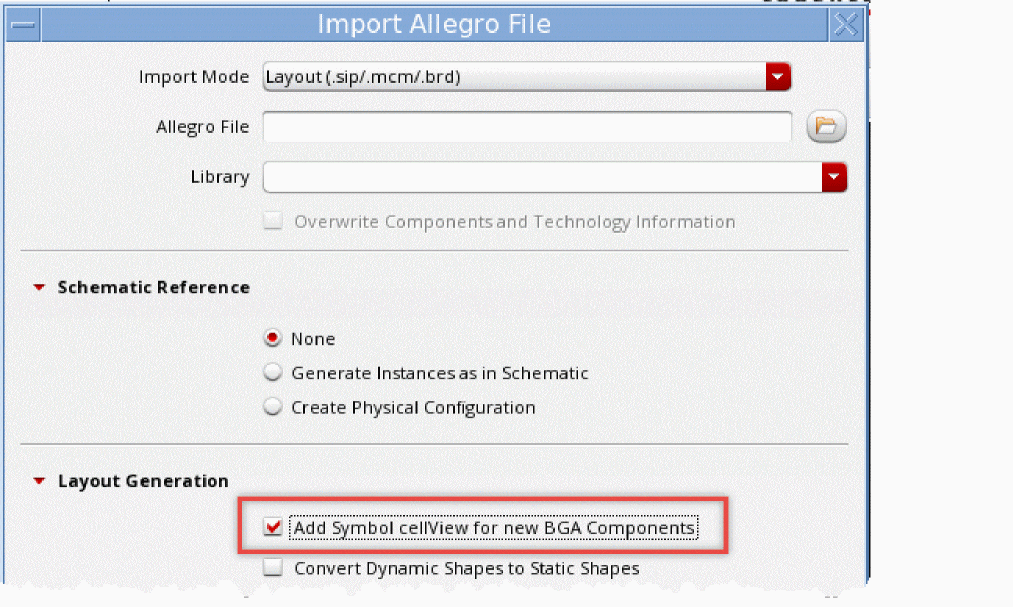
Task: Toggle Overwrite Components and Technology Information checkbox
Action: pos(272,222)
